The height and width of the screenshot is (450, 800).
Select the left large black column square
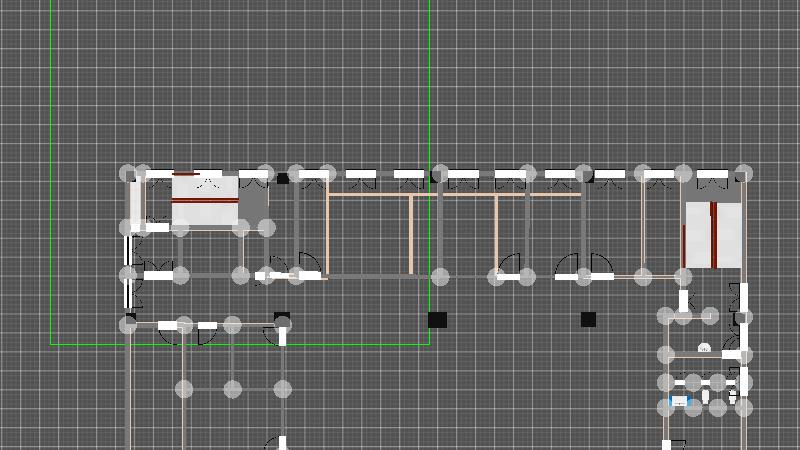[x=437, y=320]
